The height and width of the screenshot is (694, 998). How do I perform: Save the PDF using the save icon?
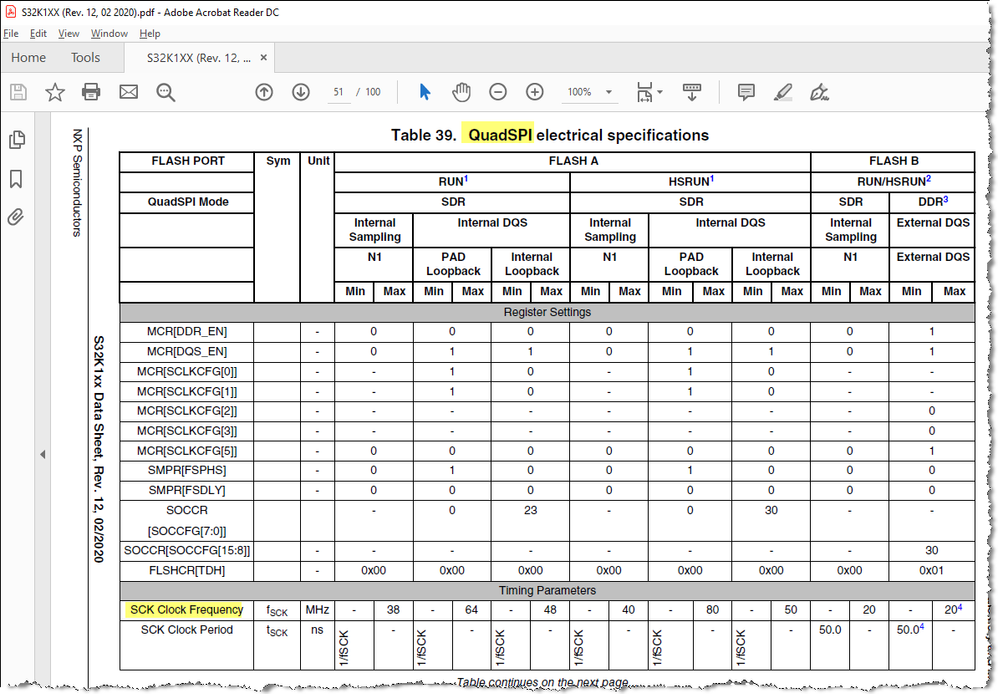point(17,91)
